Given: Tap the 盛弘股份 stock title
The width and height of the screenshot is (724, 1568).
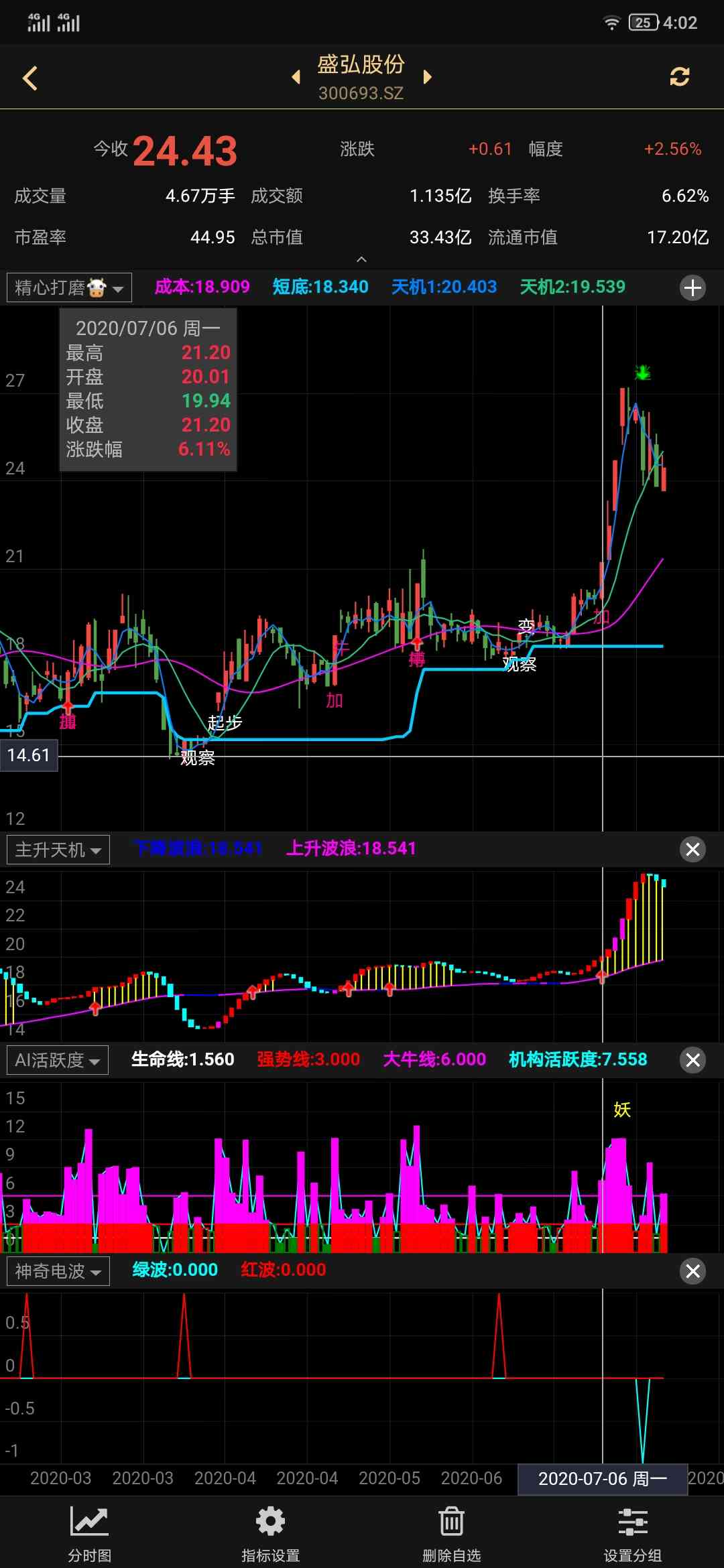Looking at the screenshot, I should 361,65.
